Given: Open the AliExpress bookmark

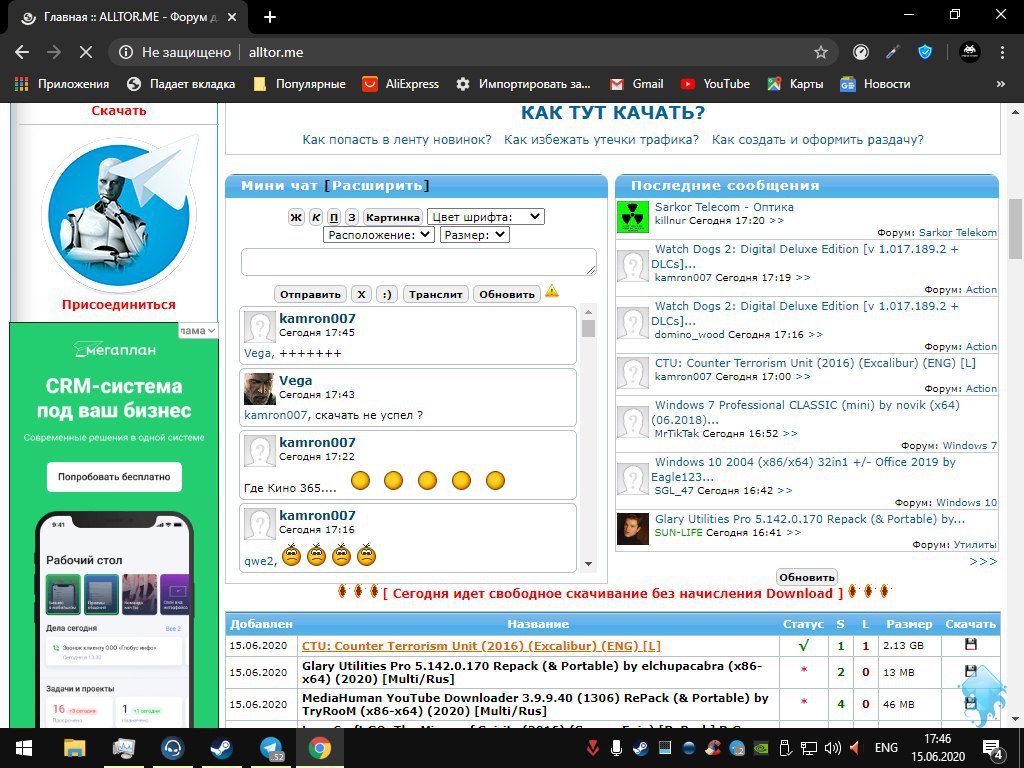Looking at the screenshot, I should tap(401, 84).
